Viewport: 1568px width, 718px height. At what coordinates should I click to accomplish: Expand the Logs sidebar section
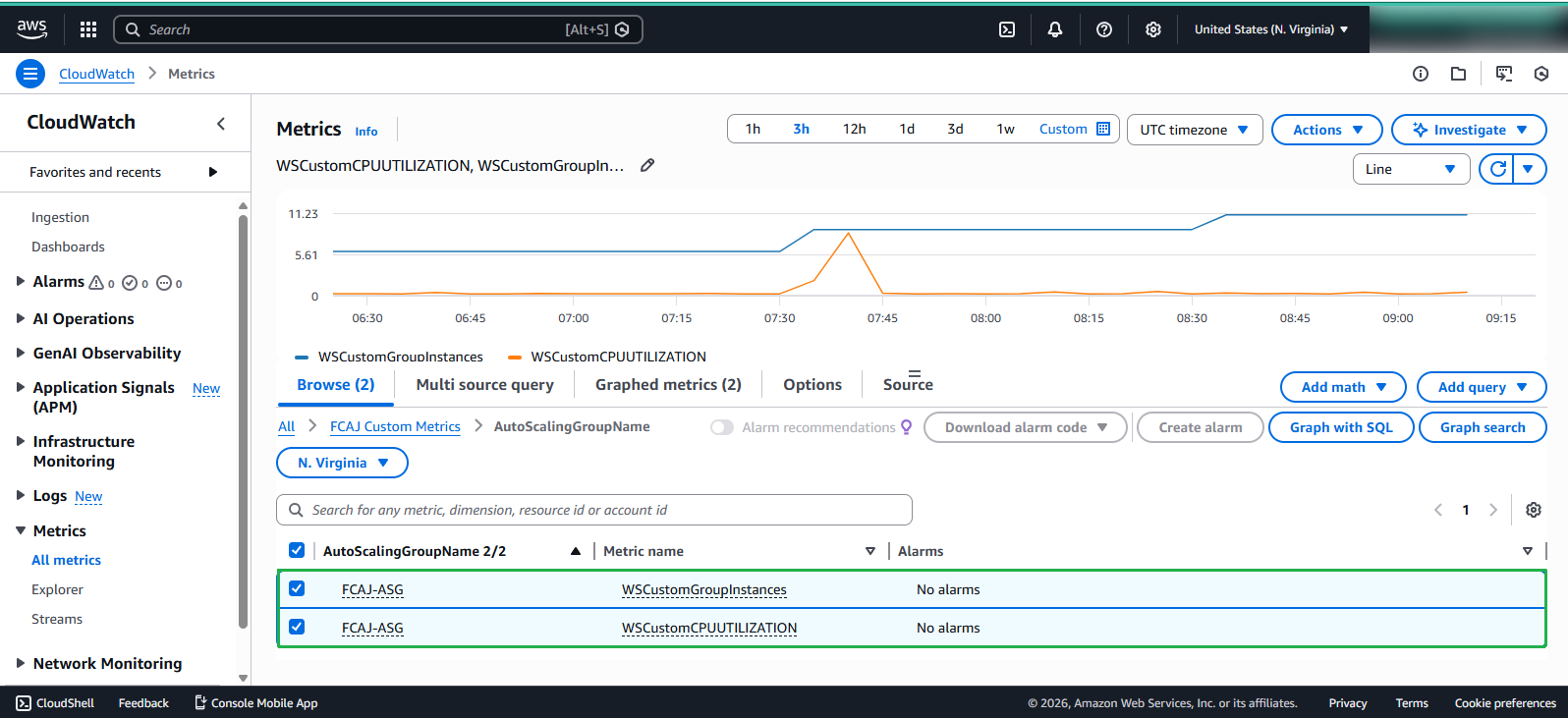(x=21, y=495)
